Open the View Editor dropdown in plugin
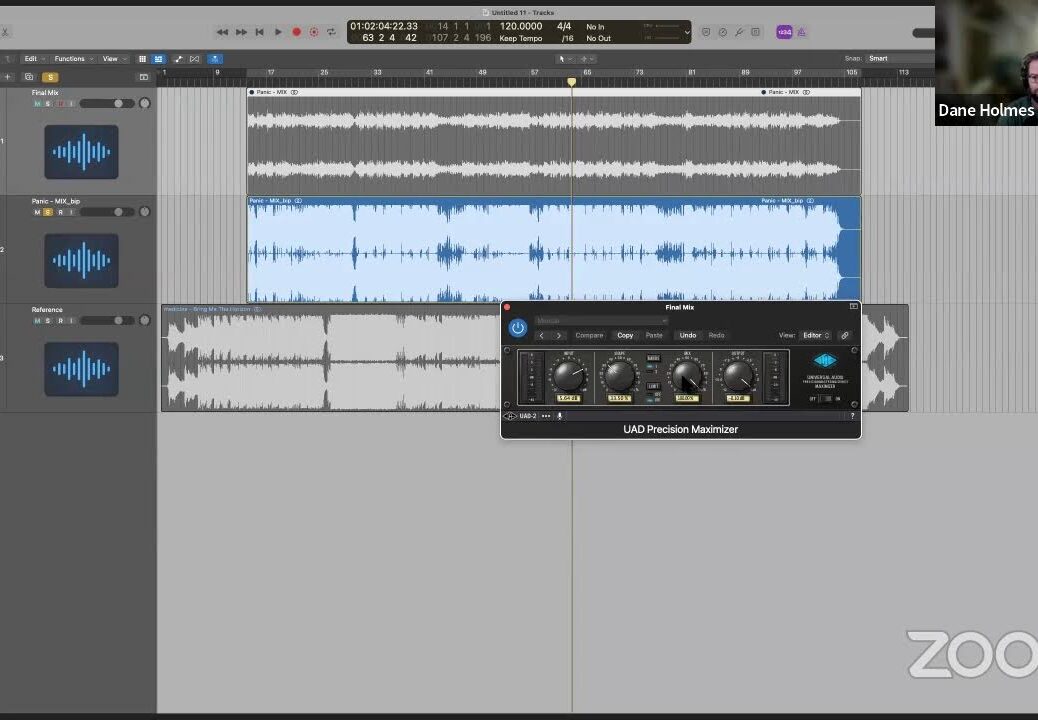Image resolution: width=1038 pixels, height=720 pixels. tap(816, 336)
